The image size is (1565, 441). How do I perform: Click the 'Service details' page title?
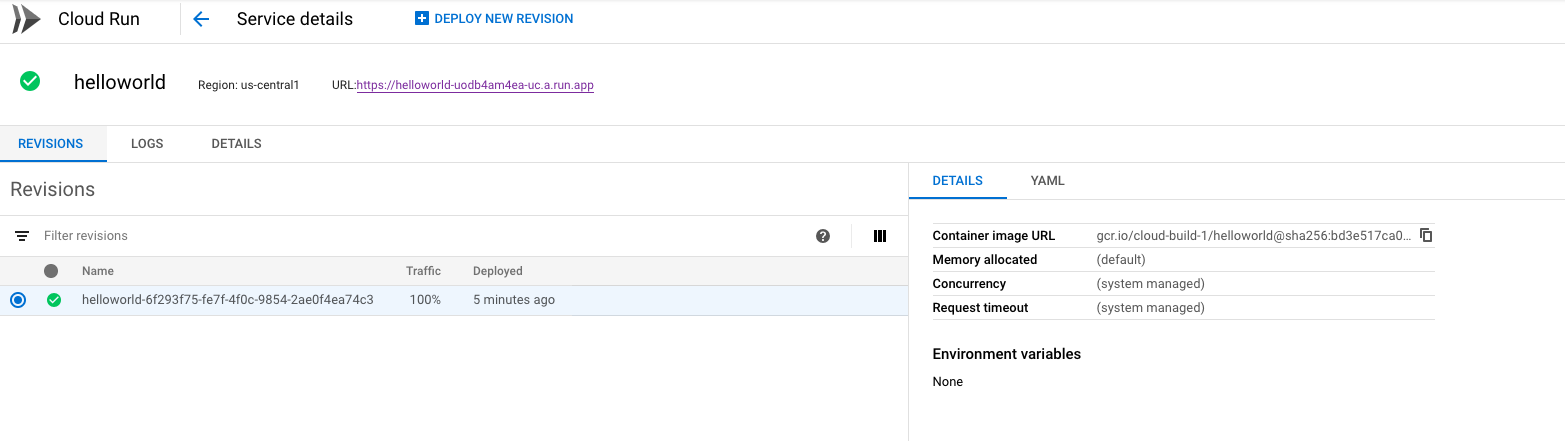point(295,19)
